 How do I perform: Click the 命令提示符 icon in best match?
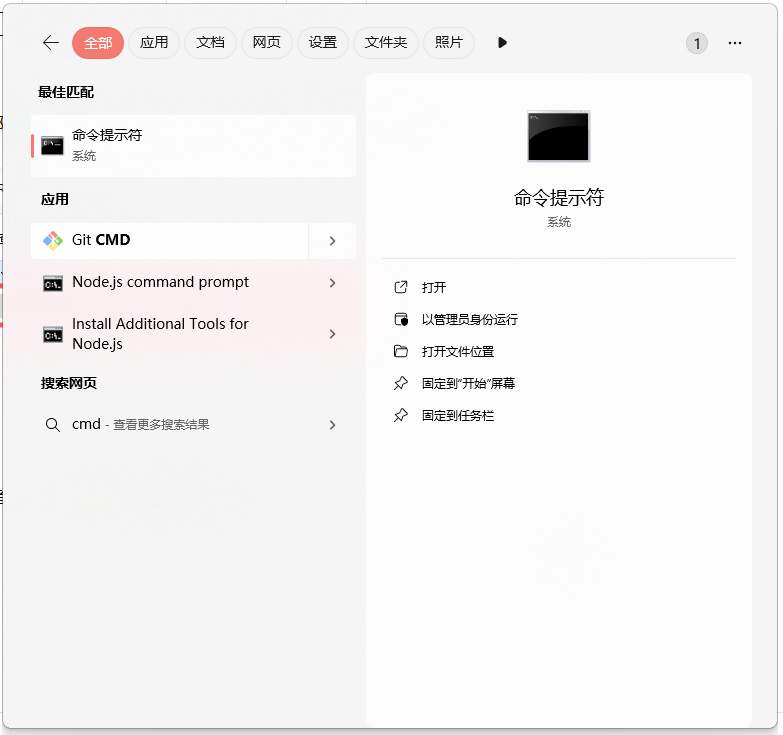(x=52, y=145)
